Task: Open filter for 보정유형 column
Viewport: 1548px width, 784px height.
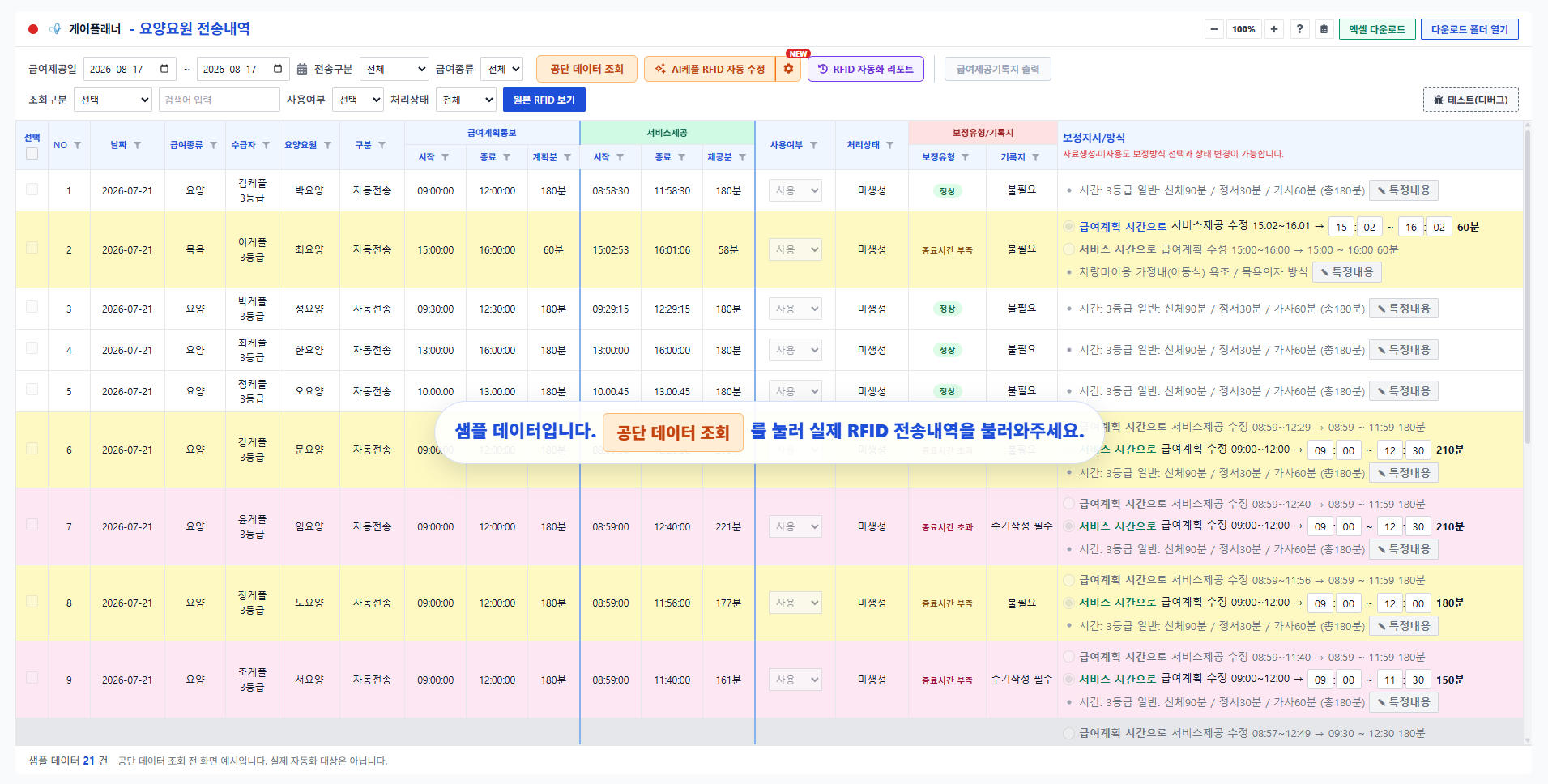Action: [x=966, y=157]
